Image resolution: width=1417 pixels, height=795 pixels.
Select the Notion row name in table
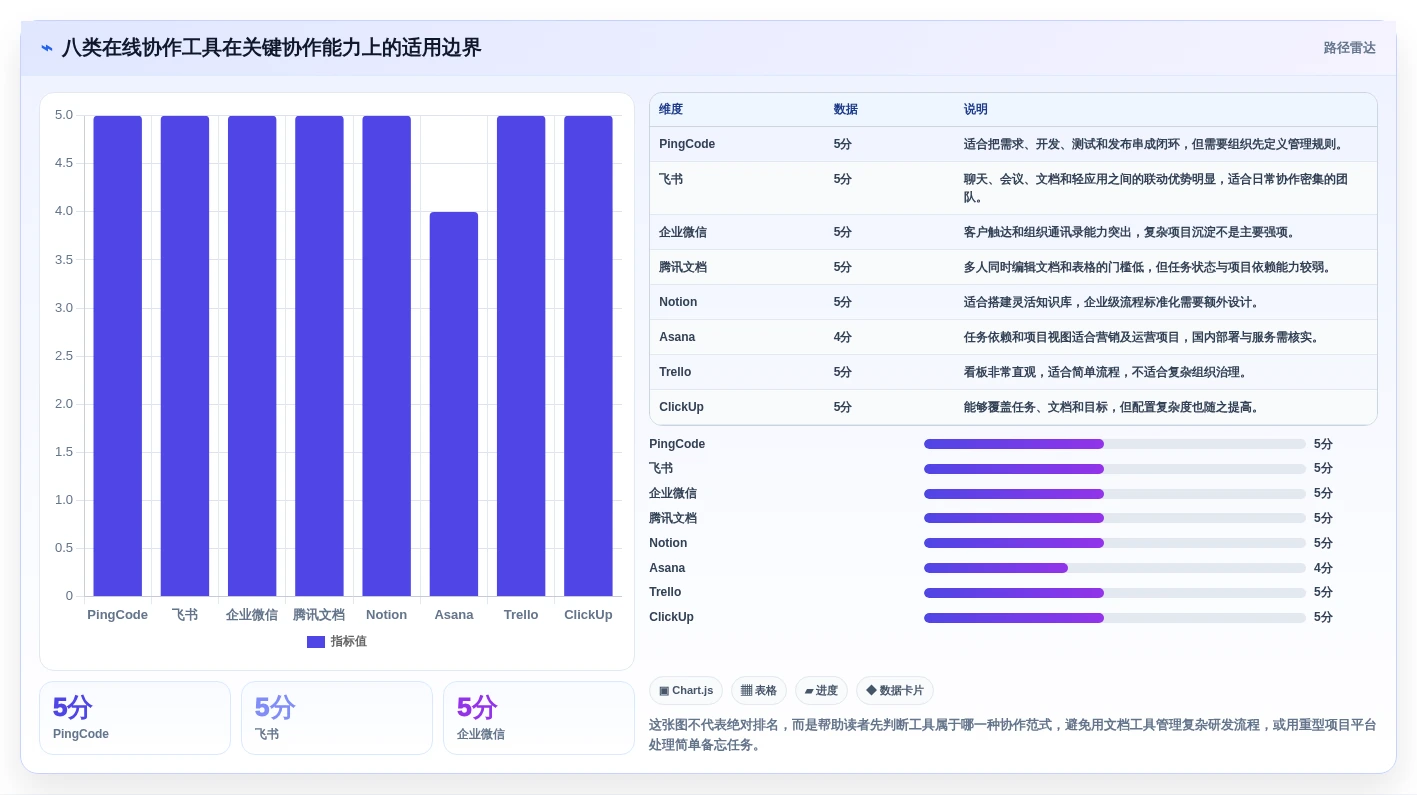(x=678, y=302)
